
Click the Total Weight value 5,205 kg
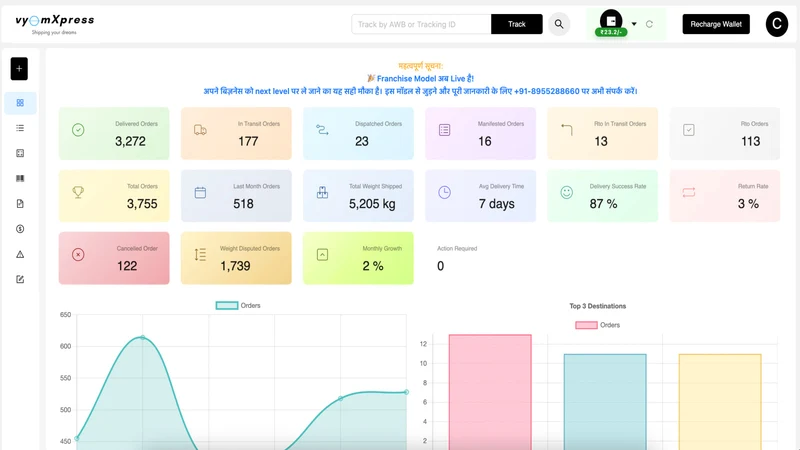point(372,204)
